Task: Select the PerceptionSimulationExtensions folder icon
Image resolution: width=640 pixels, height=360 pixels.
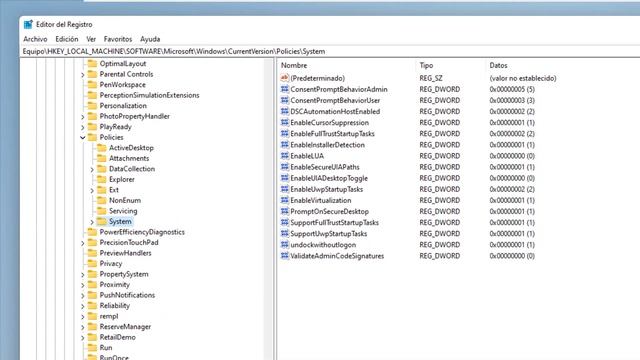Action: click(x=93, y=95)
